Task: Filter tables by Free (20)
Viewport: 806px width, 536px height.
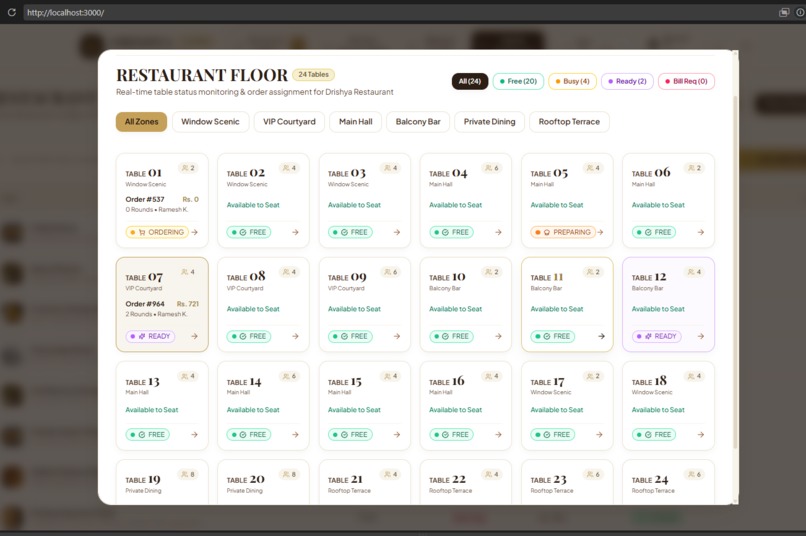Action: [518, 81]
